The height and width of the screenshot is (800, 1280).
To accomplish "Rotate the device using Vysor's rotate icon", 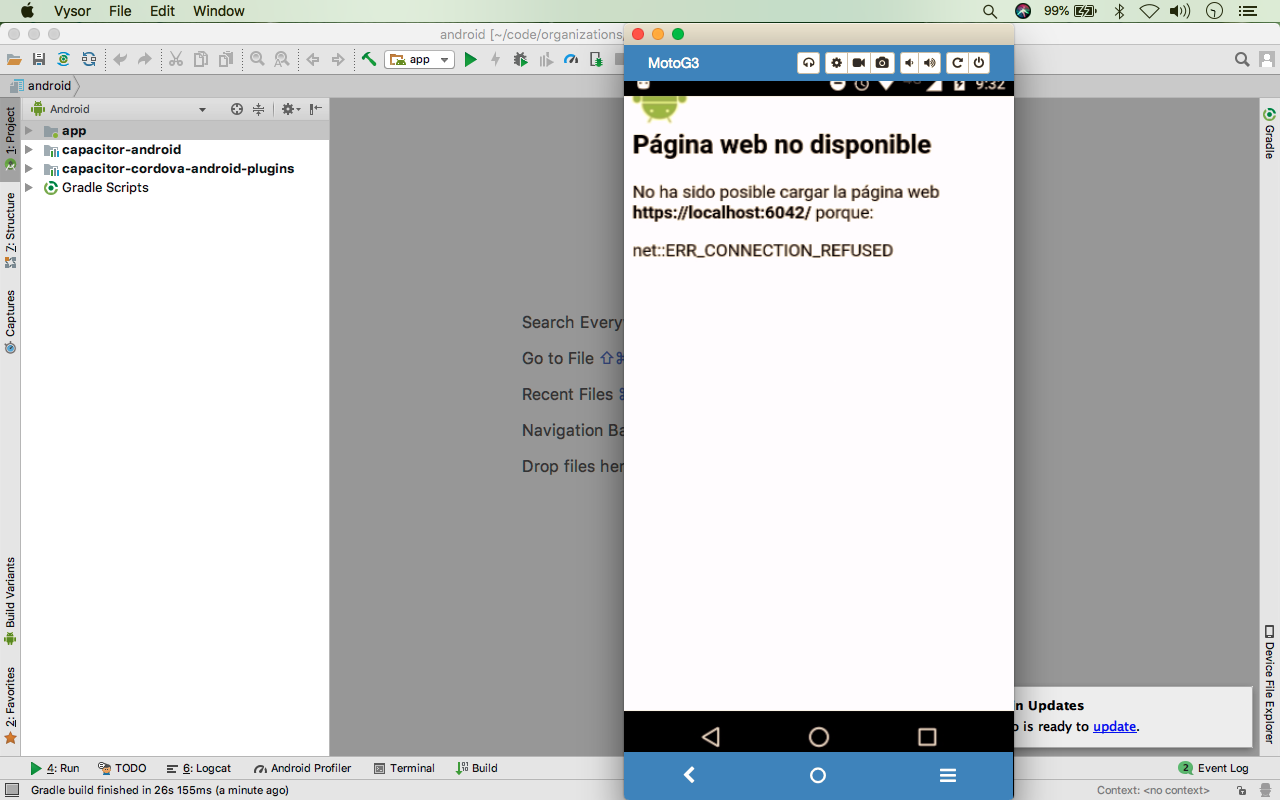I will (x=957, y=62).
